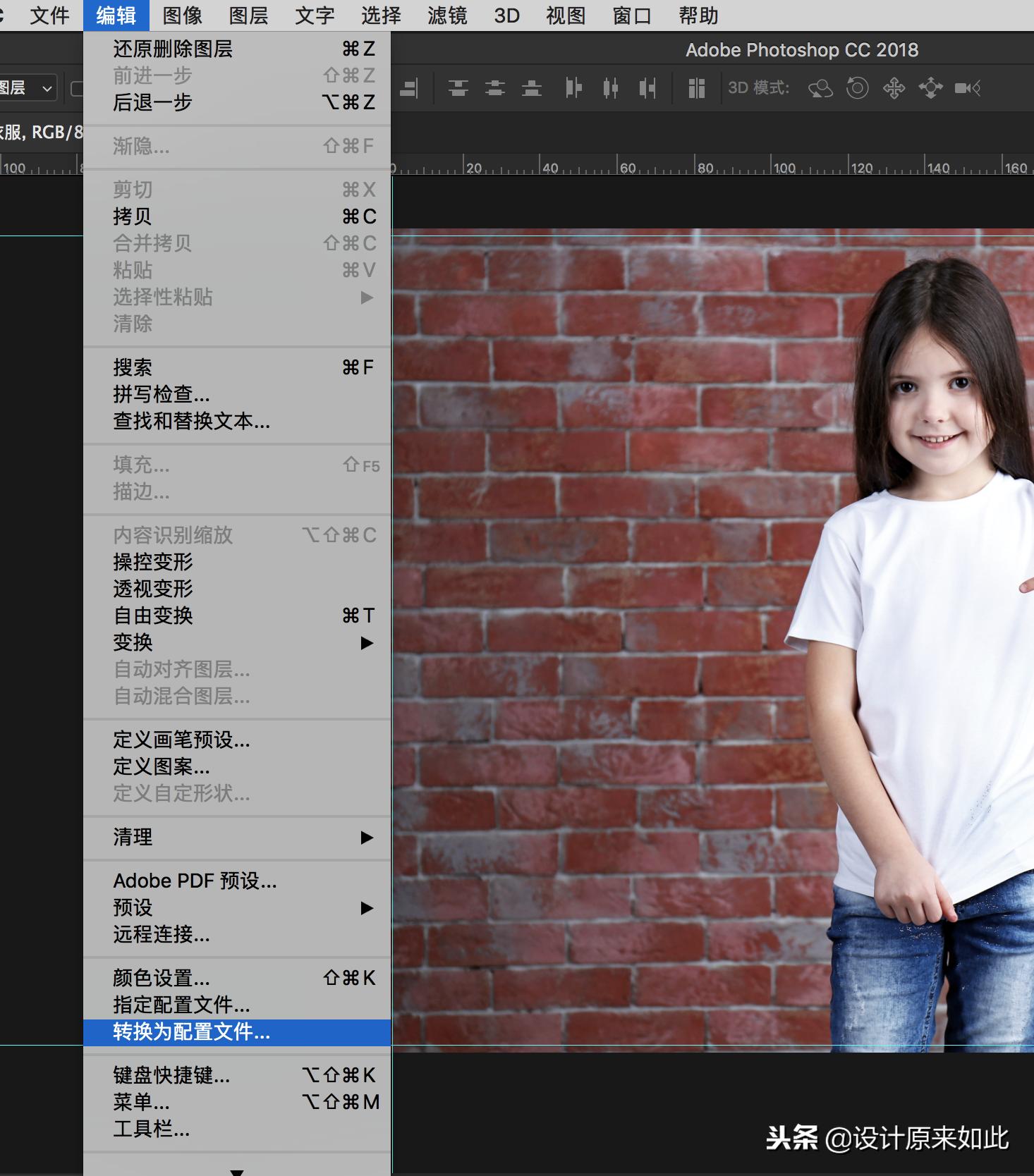Select the 3D zoom video camera icon
Screen dimensions: 1034x1176
point(967,88)
